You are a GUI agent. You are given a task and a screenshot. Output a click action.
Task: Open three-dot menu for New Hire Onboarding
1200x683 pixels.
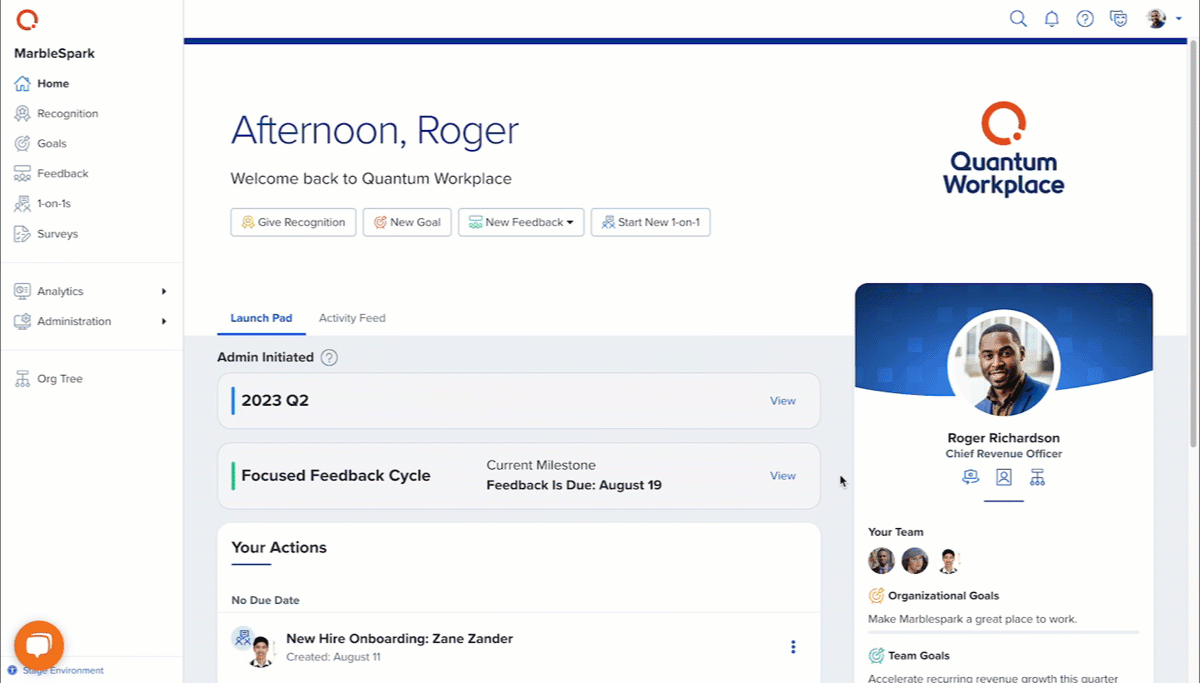(x=793, y=647)
